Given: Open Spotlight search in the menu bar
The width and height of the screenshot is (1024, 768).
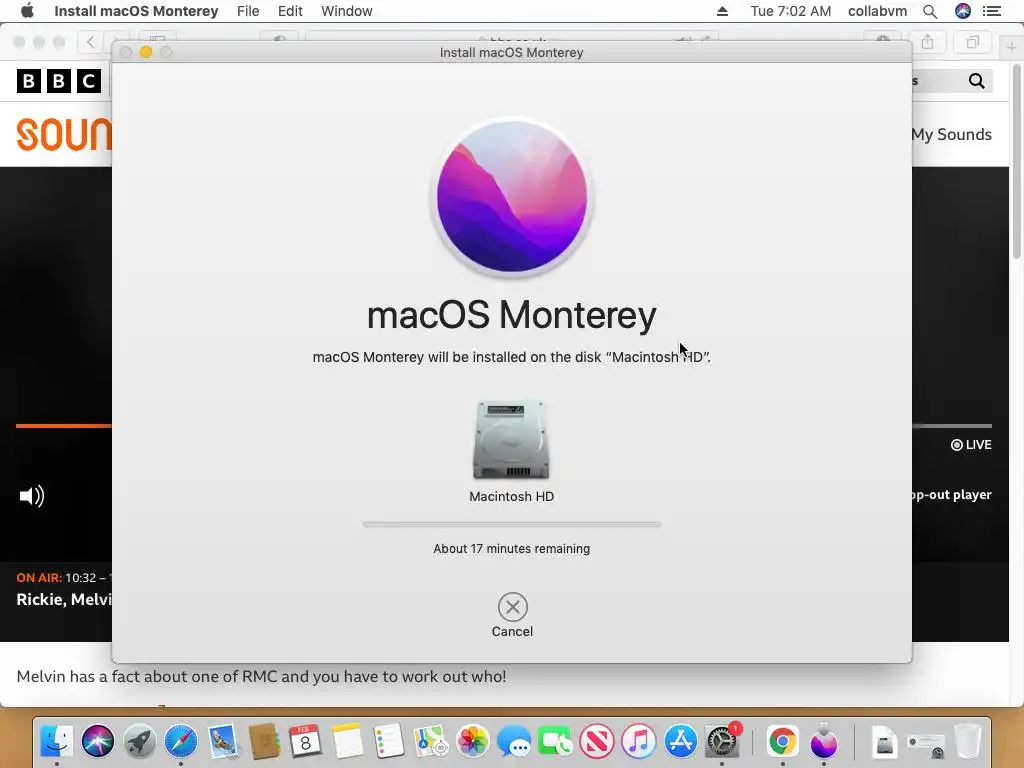Looking at the screenshot, I should (930, 11).
